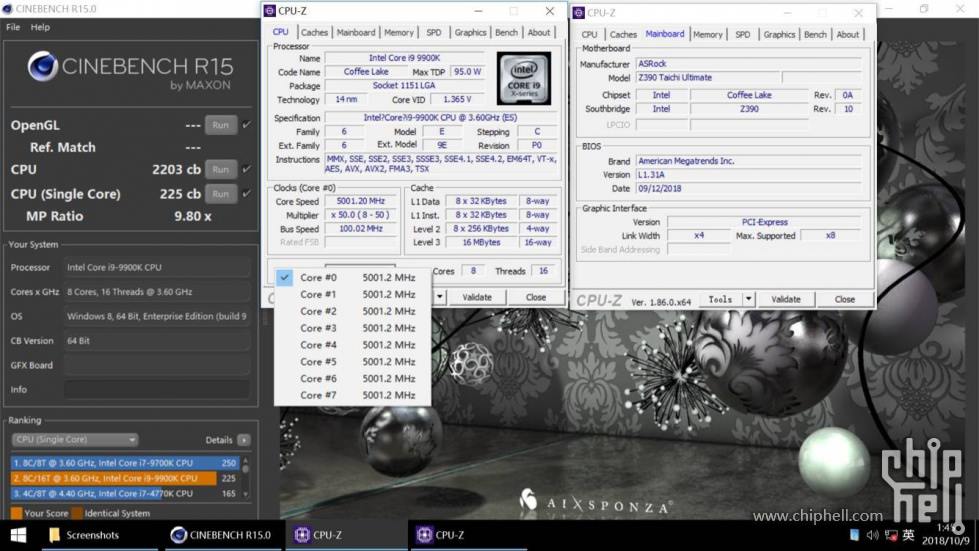This screenshot has width=979, height=551.
Task: Click the Cinebench sphere logo
Action: [x=42, y=66]
